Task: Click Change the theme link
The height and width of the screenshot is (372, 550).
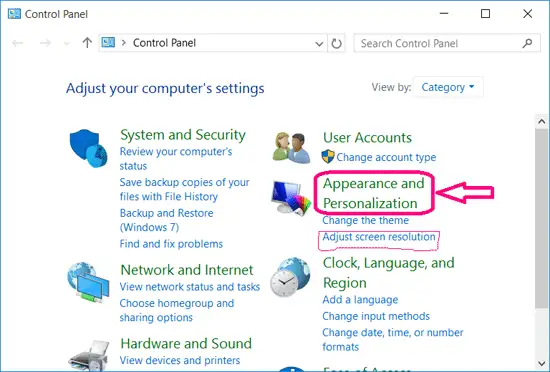Action: pos(365,220)
